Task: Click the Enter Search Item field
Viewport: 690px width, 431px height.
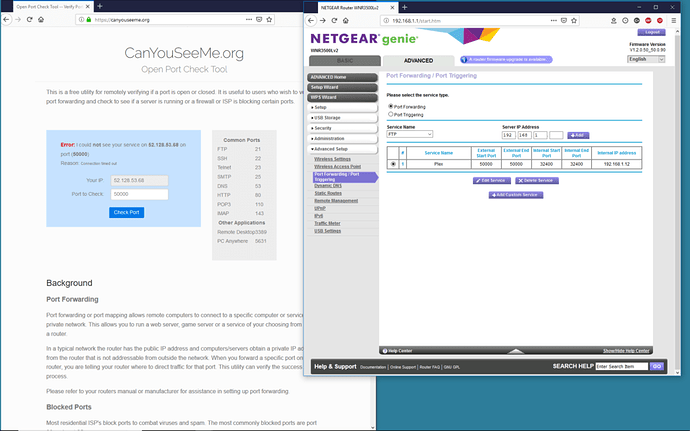Action: click(x=622, y=366)
